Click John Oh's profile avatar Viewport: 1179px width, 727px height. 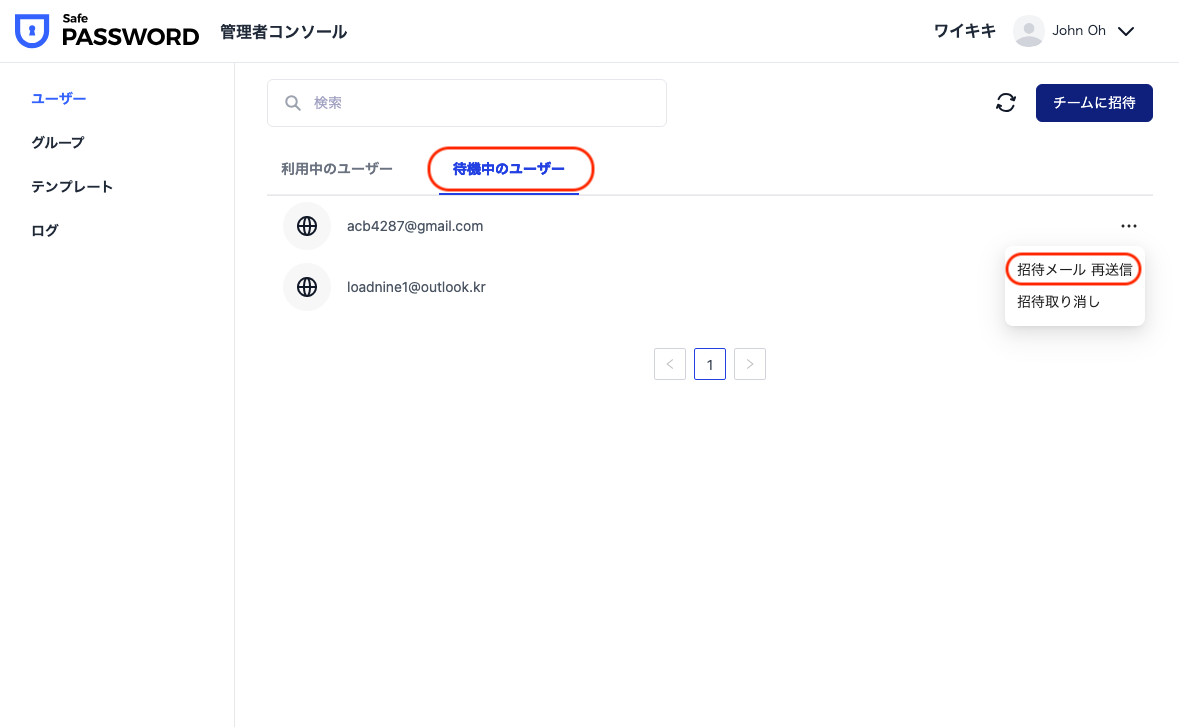[x=1028, y=31]
